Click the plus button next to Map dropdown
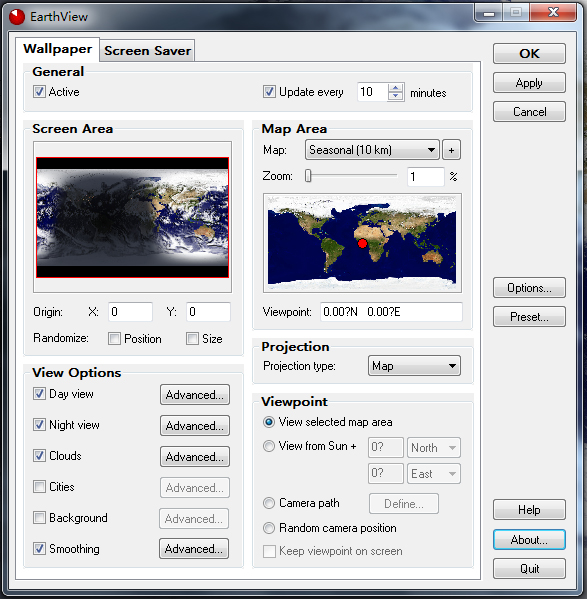The height and width of the screenshot is (599, 587). tap(451, 150)
